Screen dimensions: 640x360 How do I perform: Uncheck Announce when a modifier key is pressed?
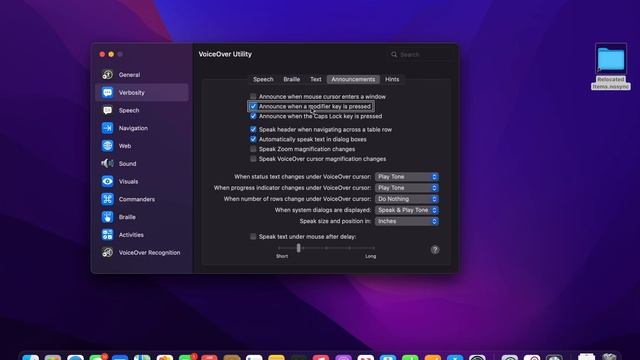[253, 107]
